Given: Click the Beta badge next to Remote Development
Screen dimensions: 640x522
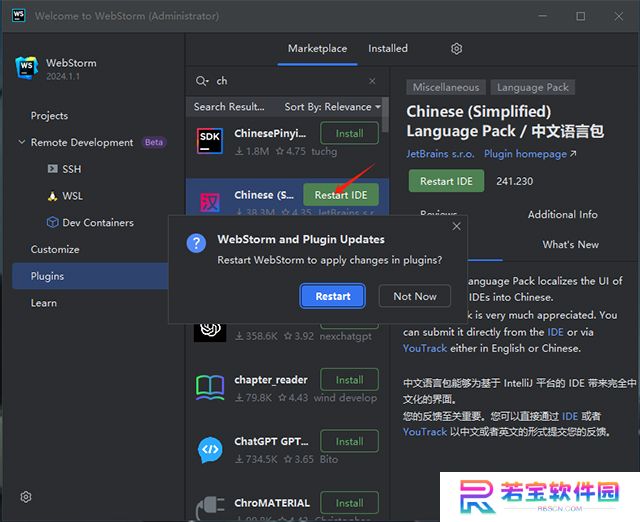Looking at the screenshot, I should (153, 142).
